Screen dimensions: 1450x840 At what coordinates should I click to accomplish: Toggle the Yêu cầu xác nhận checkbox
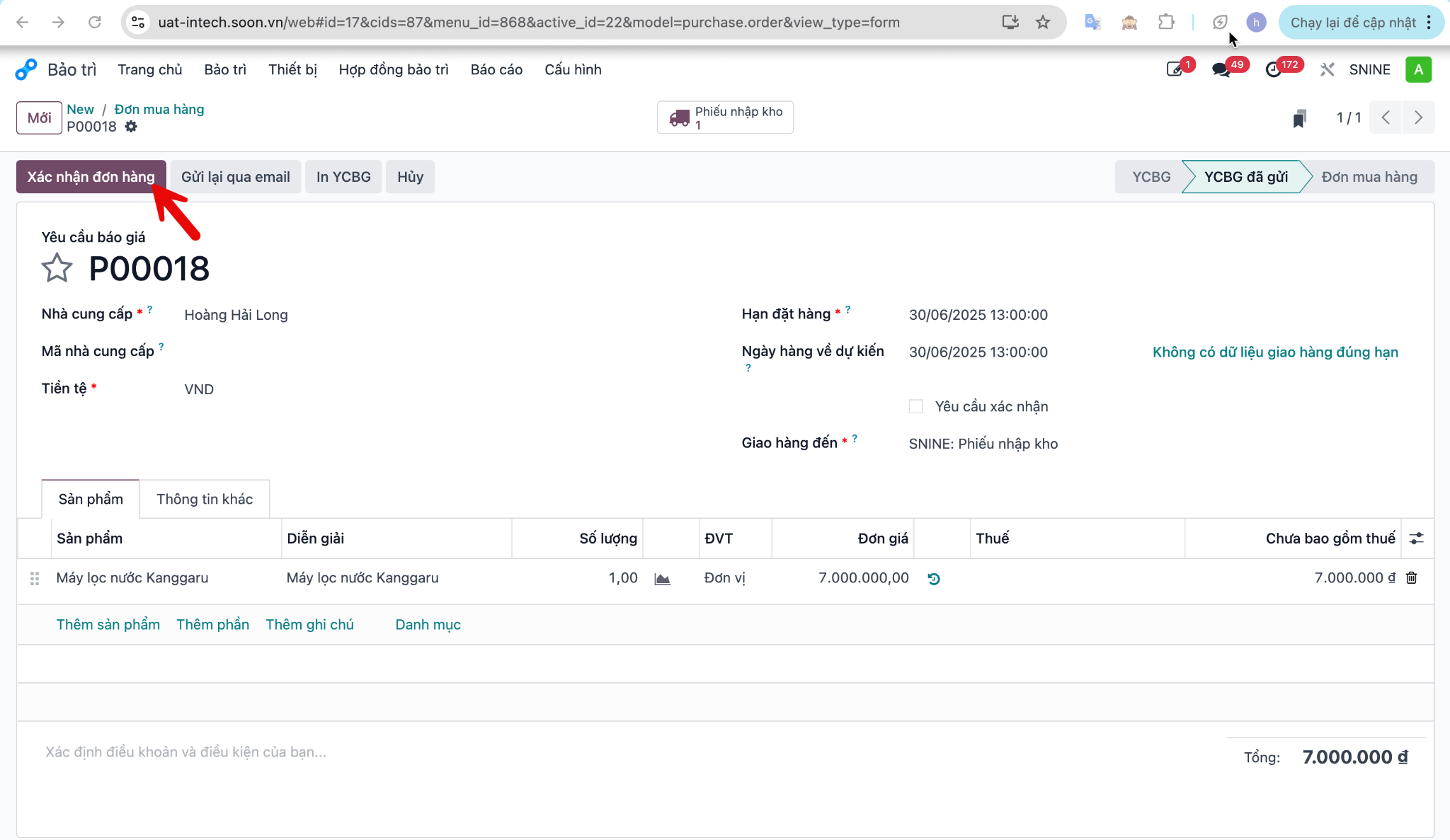pos(915,406)
